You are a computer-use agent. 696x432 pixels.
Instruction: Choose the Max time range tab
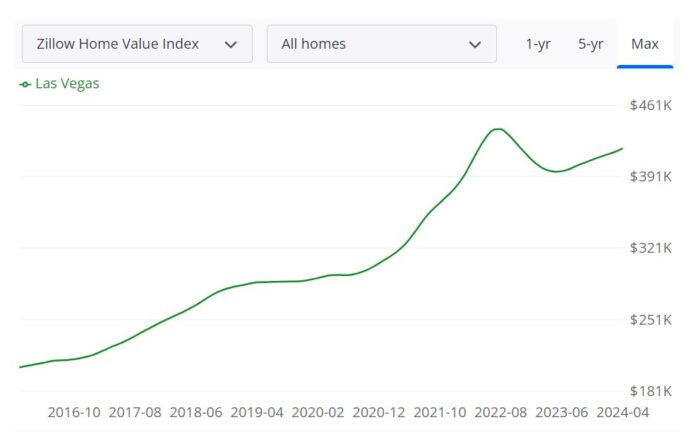coord(644,44)
